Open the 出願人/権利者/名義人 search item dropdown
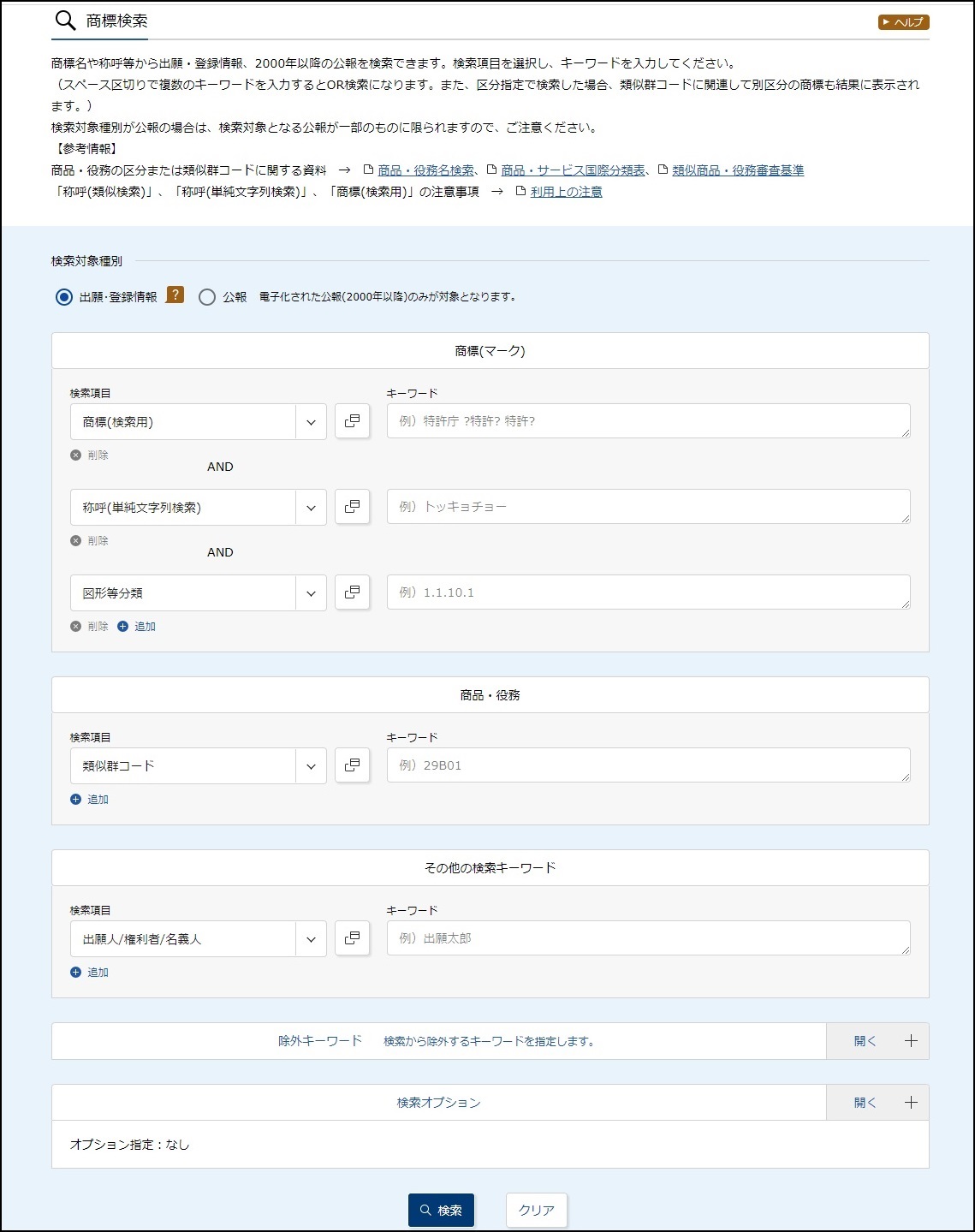Viewport: 975px width, 1232px height. (x=198, y=939)
